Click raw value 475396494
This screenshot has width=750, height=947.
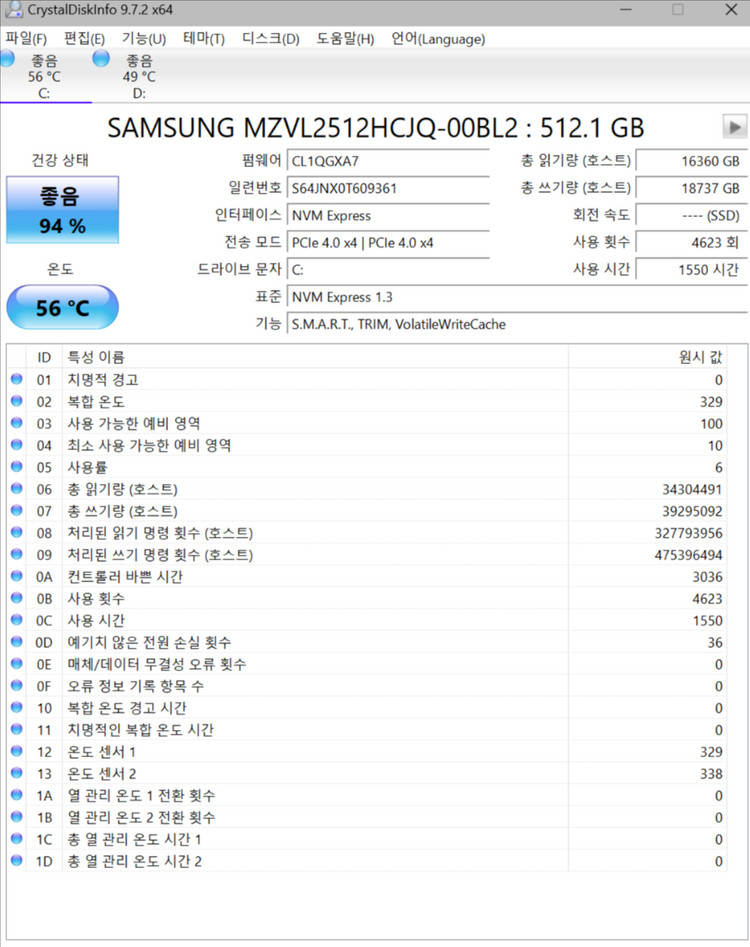[x=688, y=555]
